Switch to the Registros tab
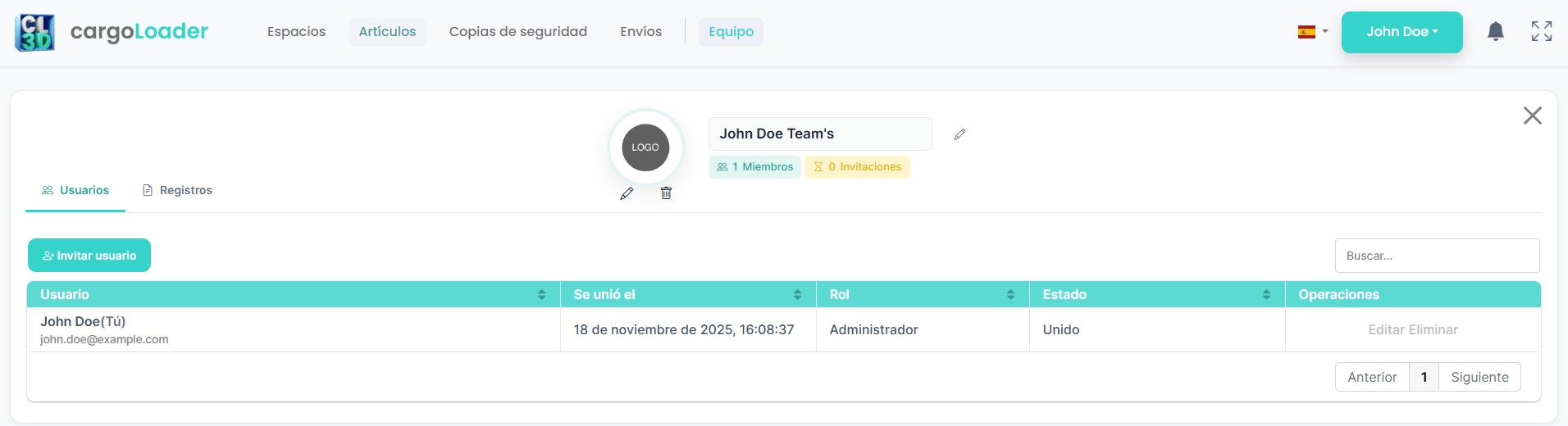 point(177,190)
